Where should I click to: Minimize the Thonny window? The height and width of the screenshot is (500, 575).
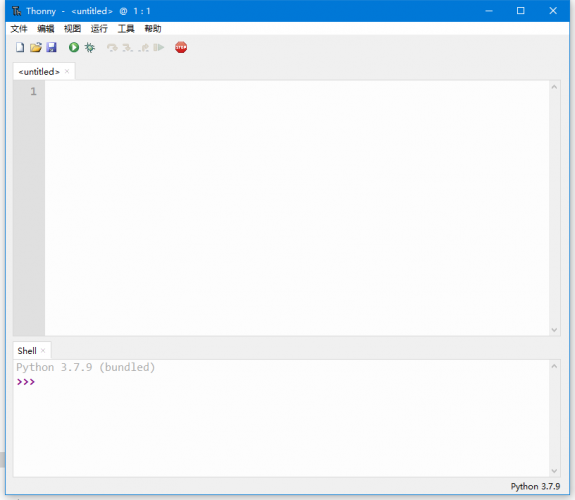coord(489,11)
